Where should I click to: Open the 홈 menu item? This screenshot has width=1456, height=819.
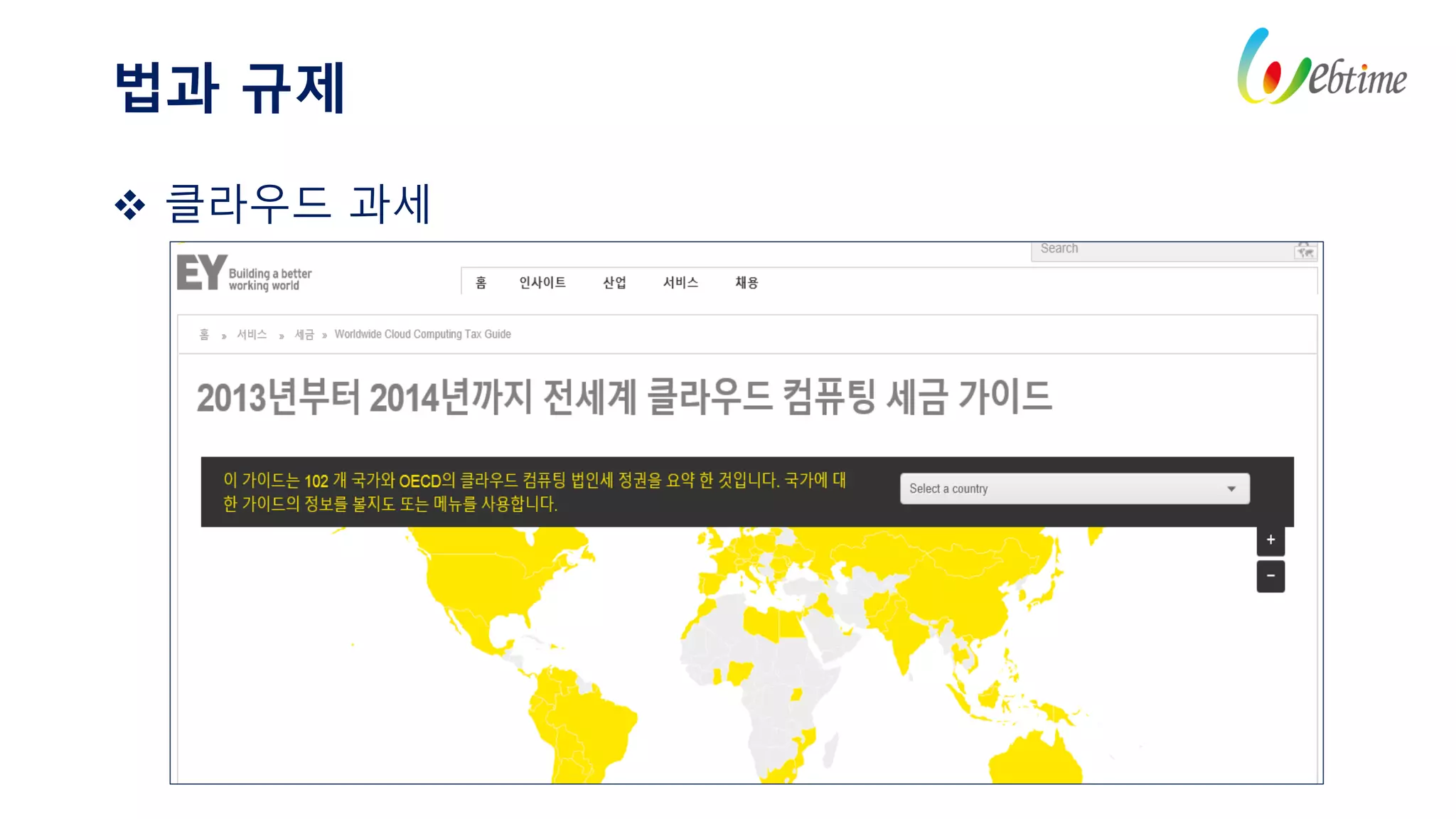[481, 282]
